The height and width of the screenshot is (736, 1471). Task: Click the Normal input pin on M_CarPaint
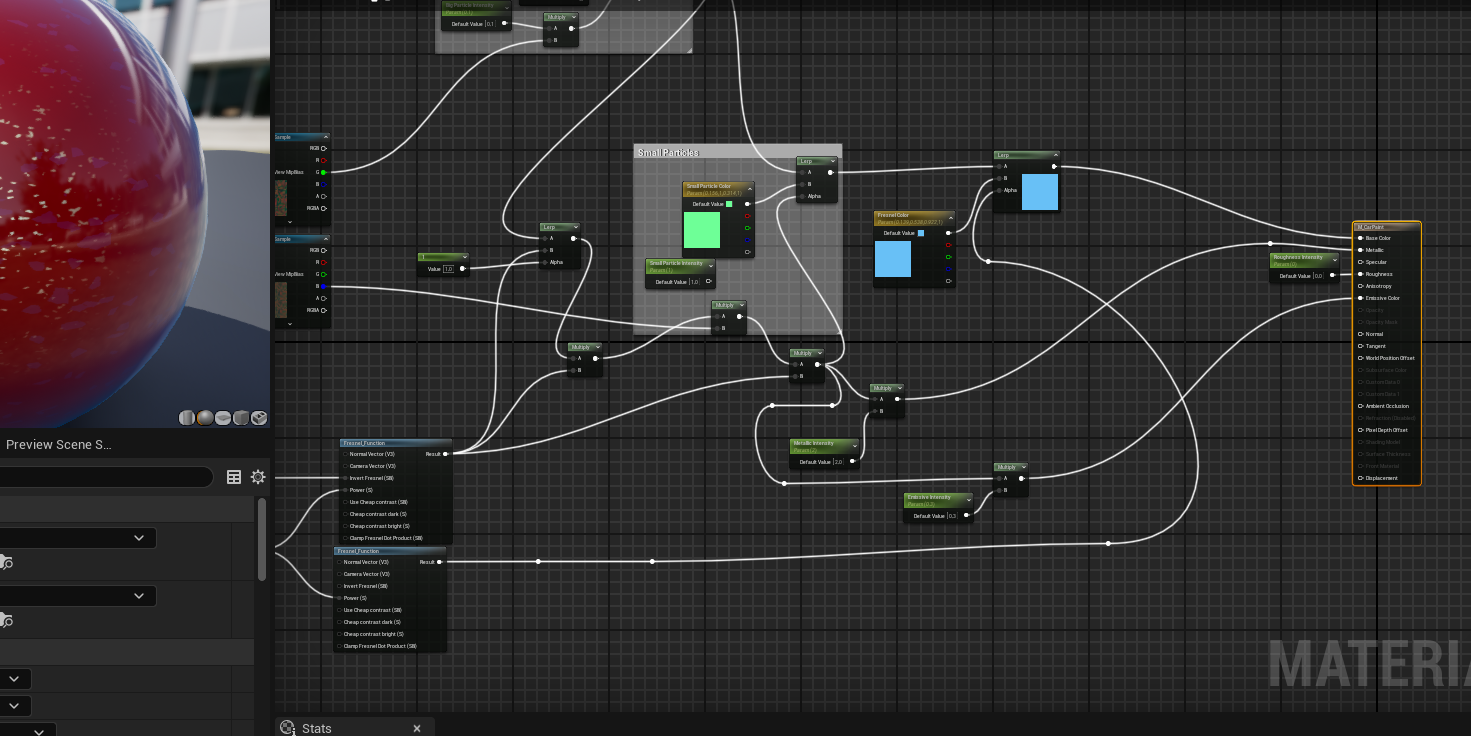coord(1361,334)
